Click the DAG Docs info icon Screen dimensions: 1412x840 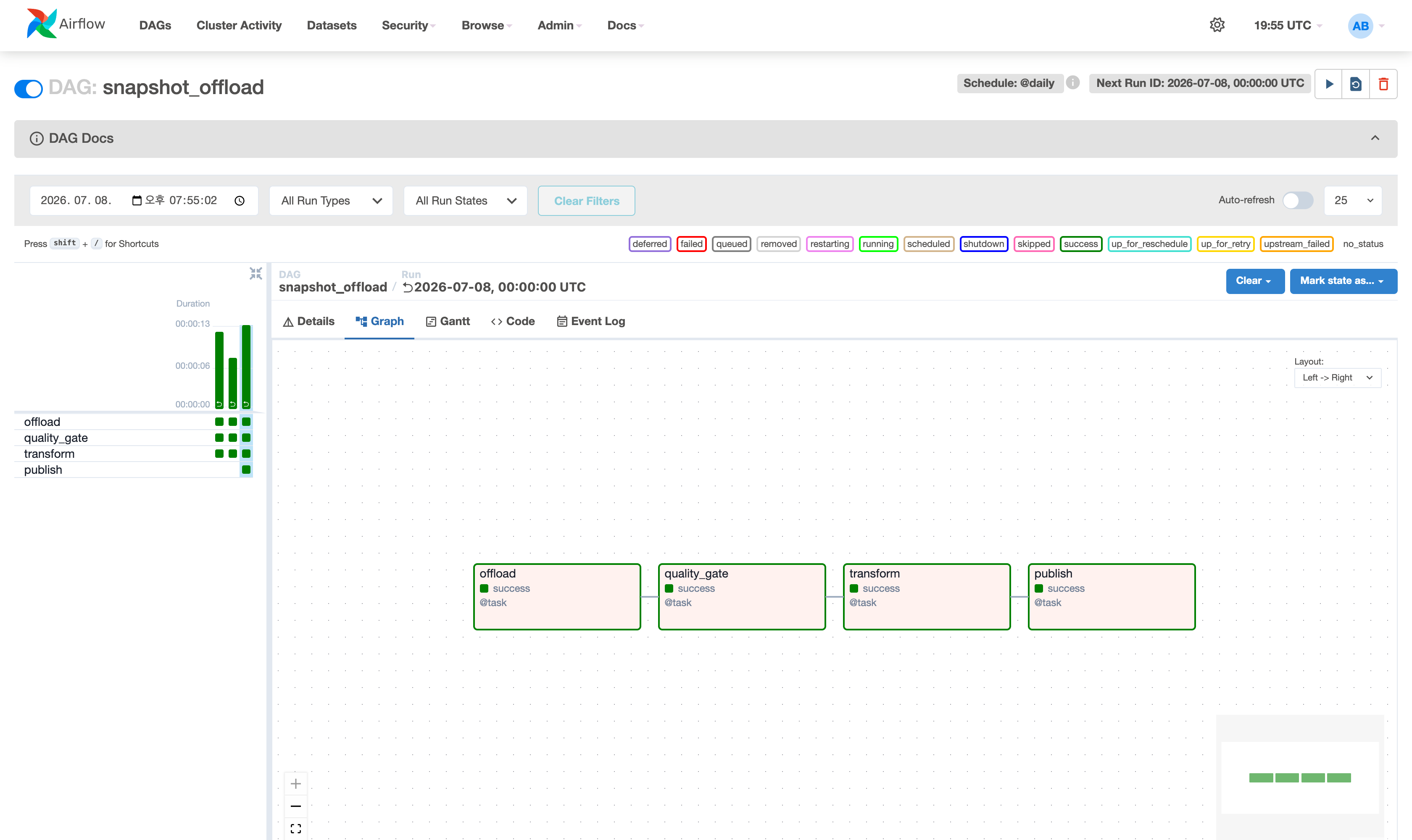36,139
